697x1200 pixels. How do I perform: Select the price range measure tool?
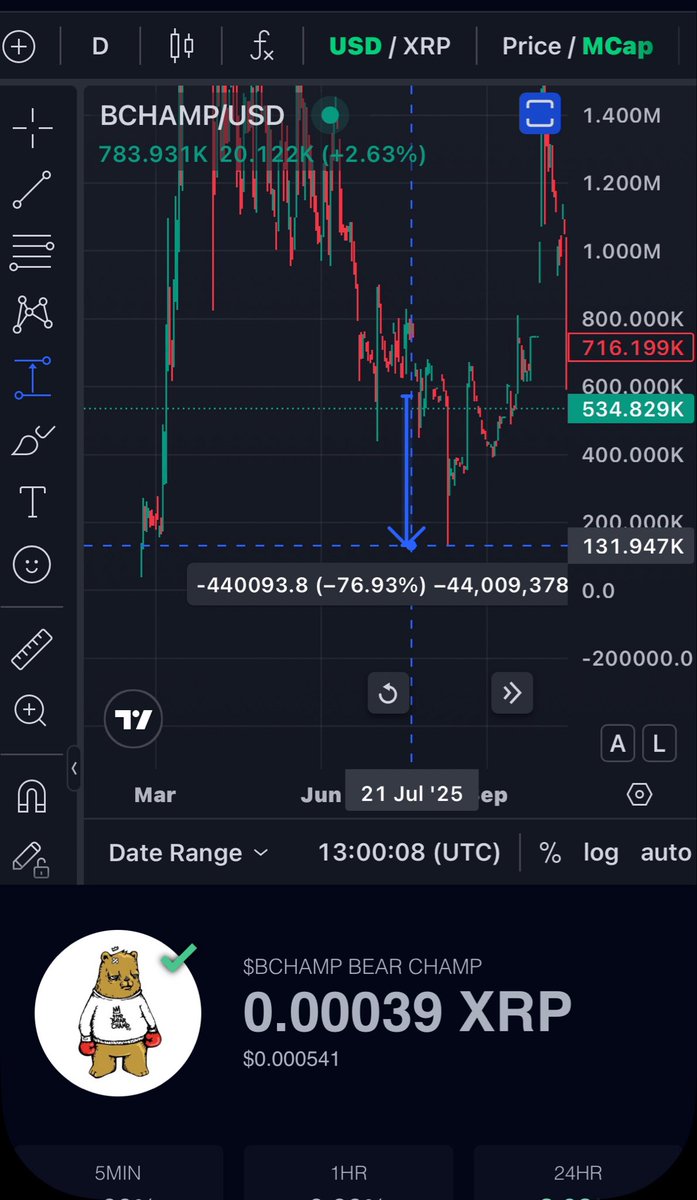click(32, 378)
